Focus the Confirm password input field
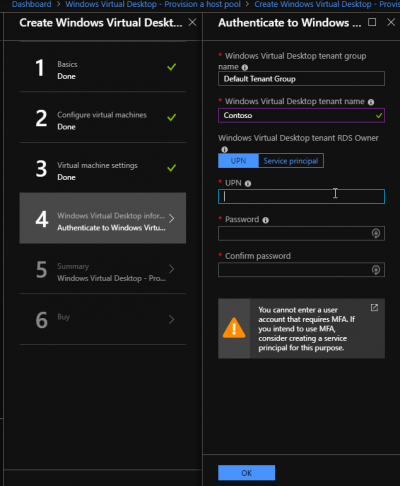 pyautogui.click(x=301, y=270)
